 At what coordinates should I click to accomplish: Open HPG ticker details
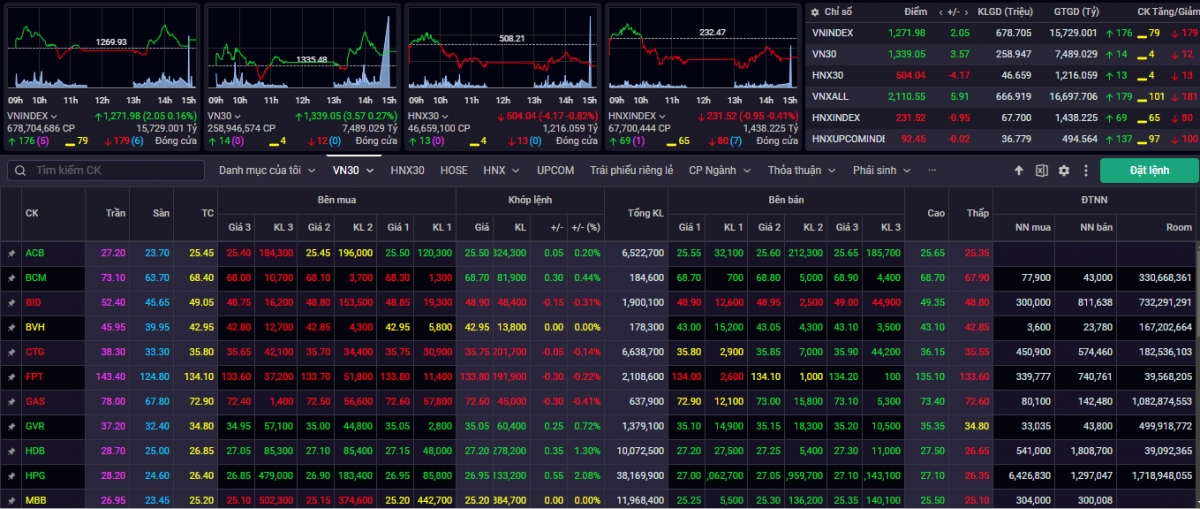coord(35,475)
